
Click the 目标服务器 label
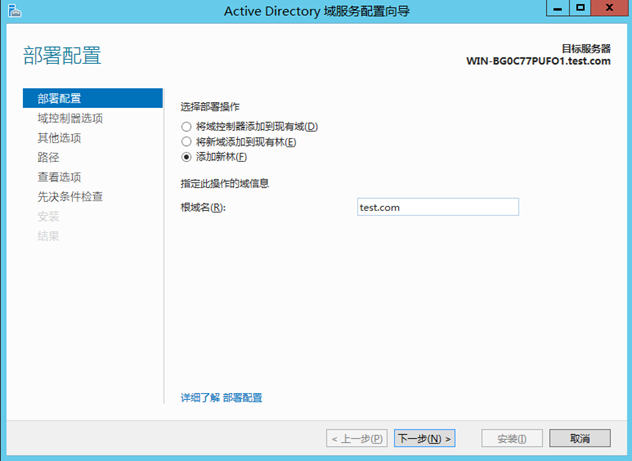586,49
